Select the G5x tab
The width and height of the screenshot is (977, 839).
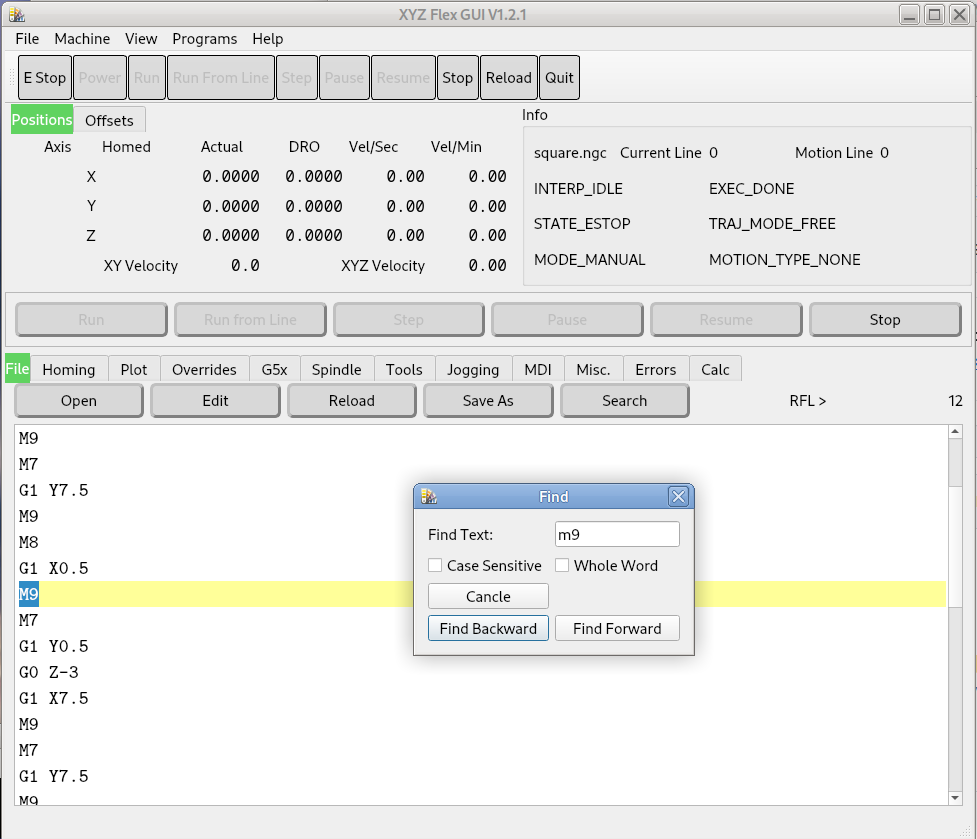coord(275,369)
